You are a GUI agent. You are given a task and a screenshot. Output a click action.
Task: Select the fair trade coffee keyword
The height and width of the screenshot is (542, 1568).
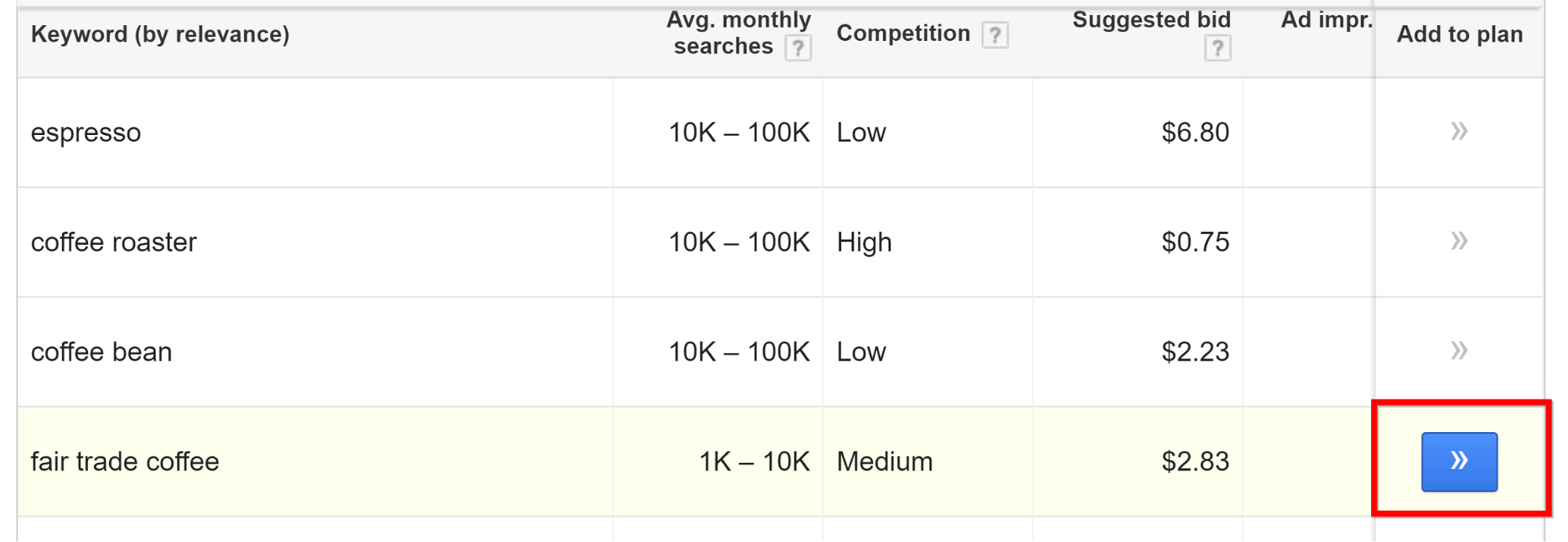(x=125, y=461)
